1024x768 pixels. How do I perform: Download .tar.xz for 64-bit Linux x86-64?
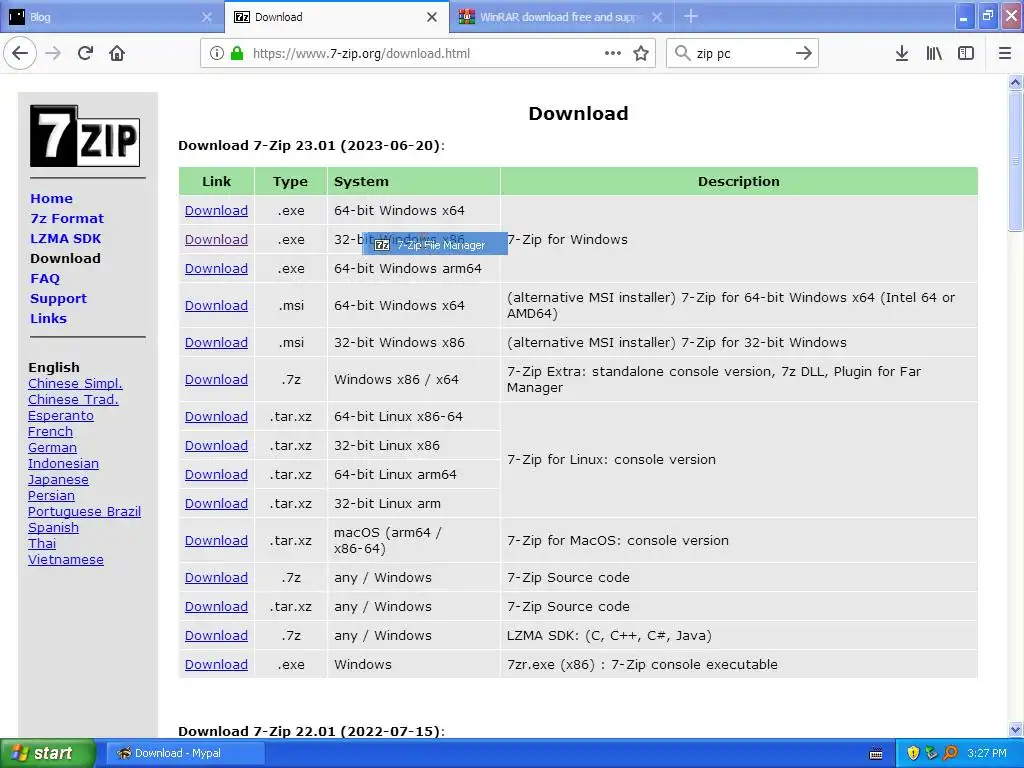(216, 417)
